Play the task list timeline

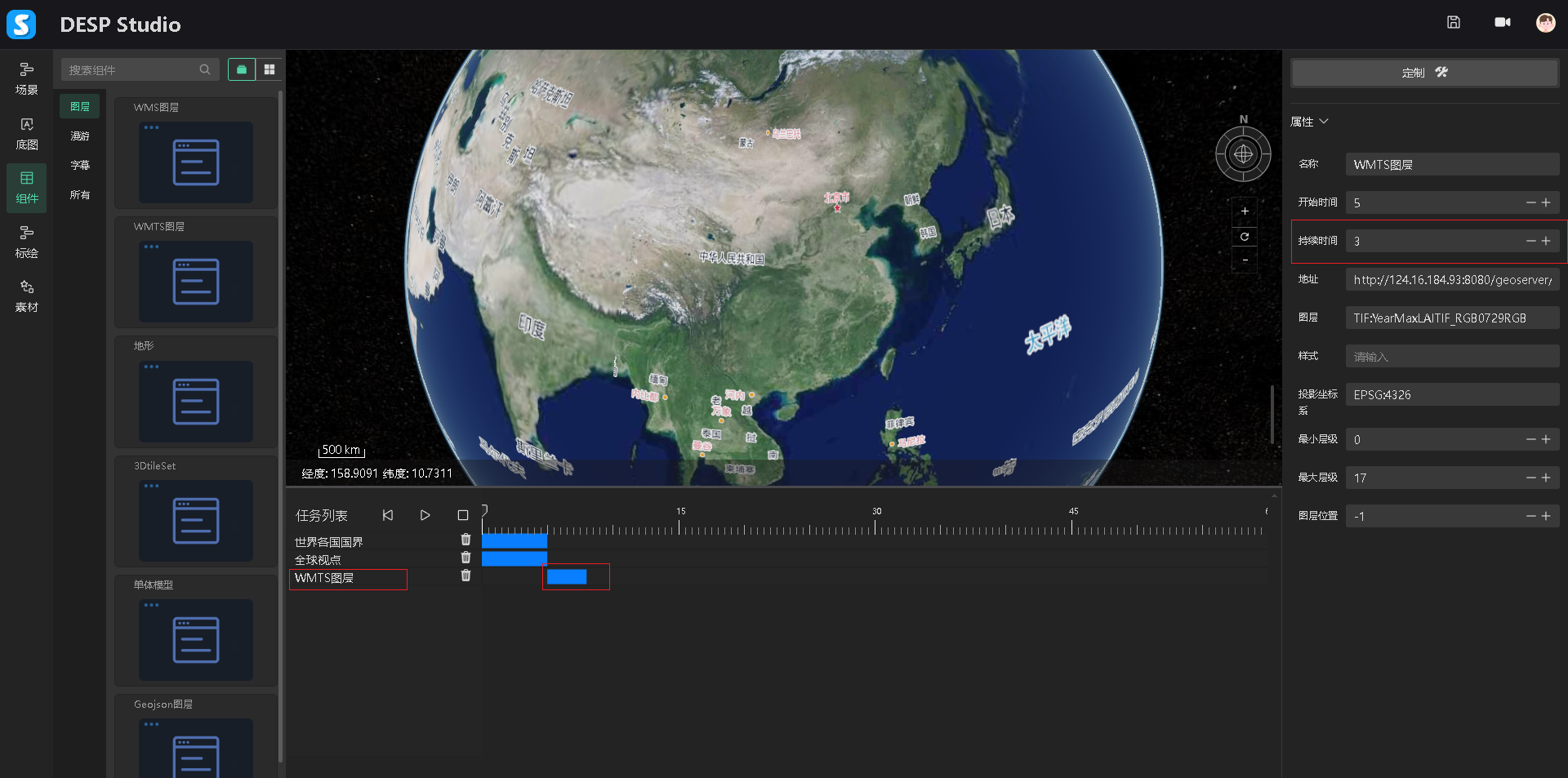425,515
